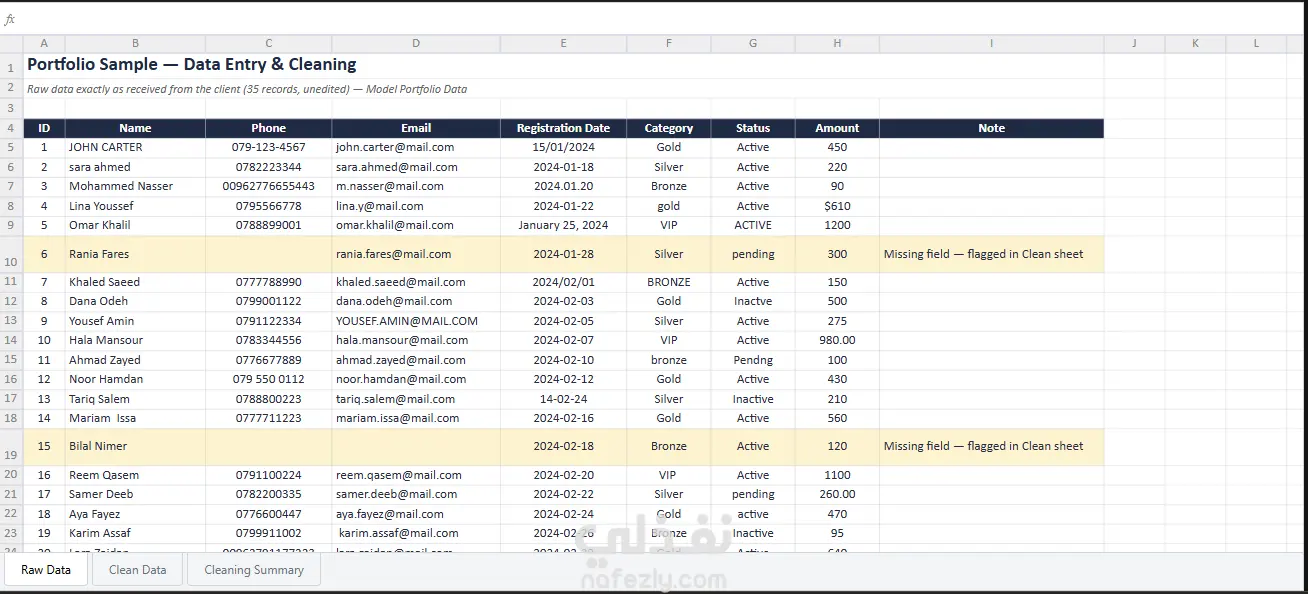Viewport: 1308px width, 594px height.
Task: Select phone cell 00962776655443
Action: [268, 186]
